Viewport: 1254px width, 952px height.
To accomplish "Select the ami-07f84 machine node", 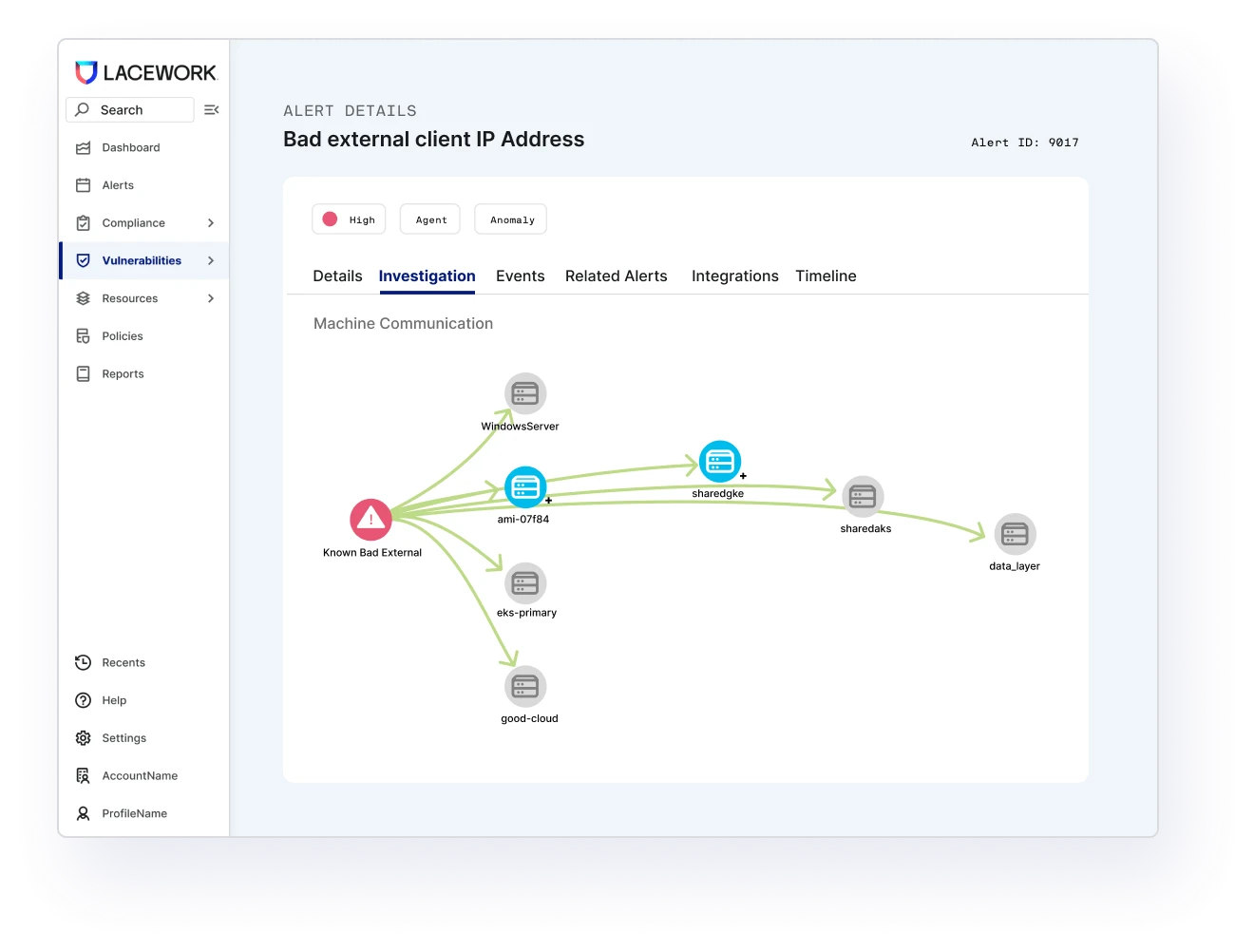I will coord(524,487).
